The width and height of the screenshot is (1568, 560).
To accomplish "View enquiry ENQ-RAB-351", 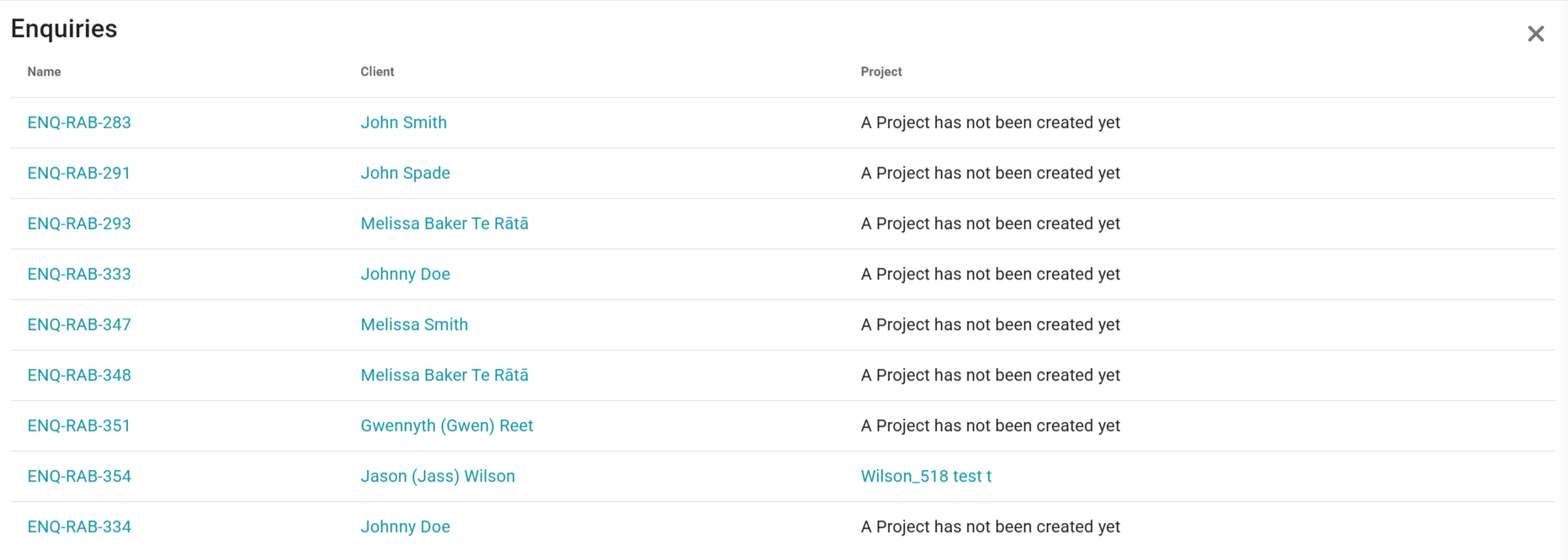I will (x=79, y=426).
